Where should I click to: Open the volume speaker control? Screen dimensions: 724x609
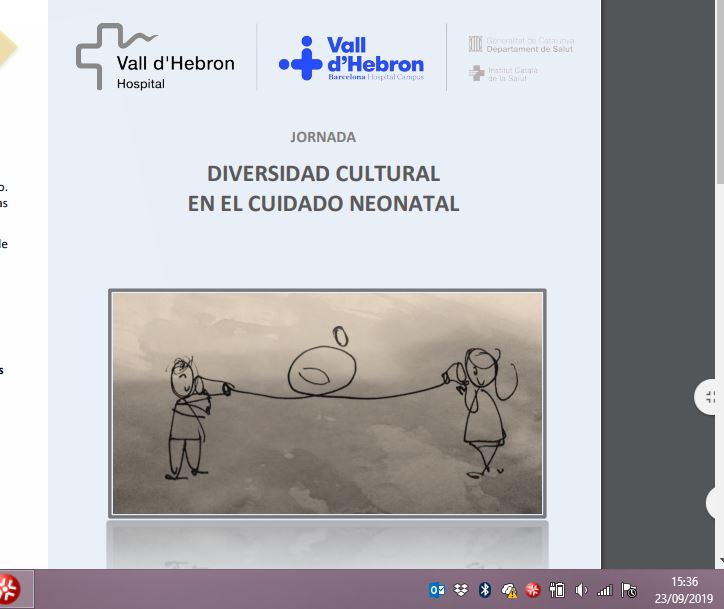coord(581,590)
